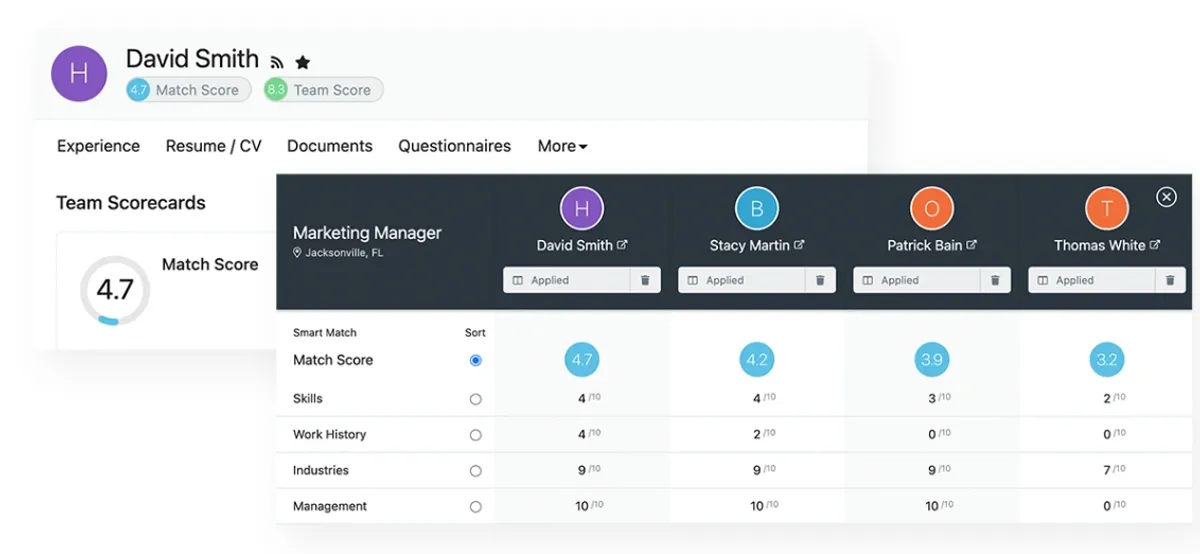Viewport: 1200px width, 554px height.
Task: Open the Experience tab
Action: tap(98, 146)
